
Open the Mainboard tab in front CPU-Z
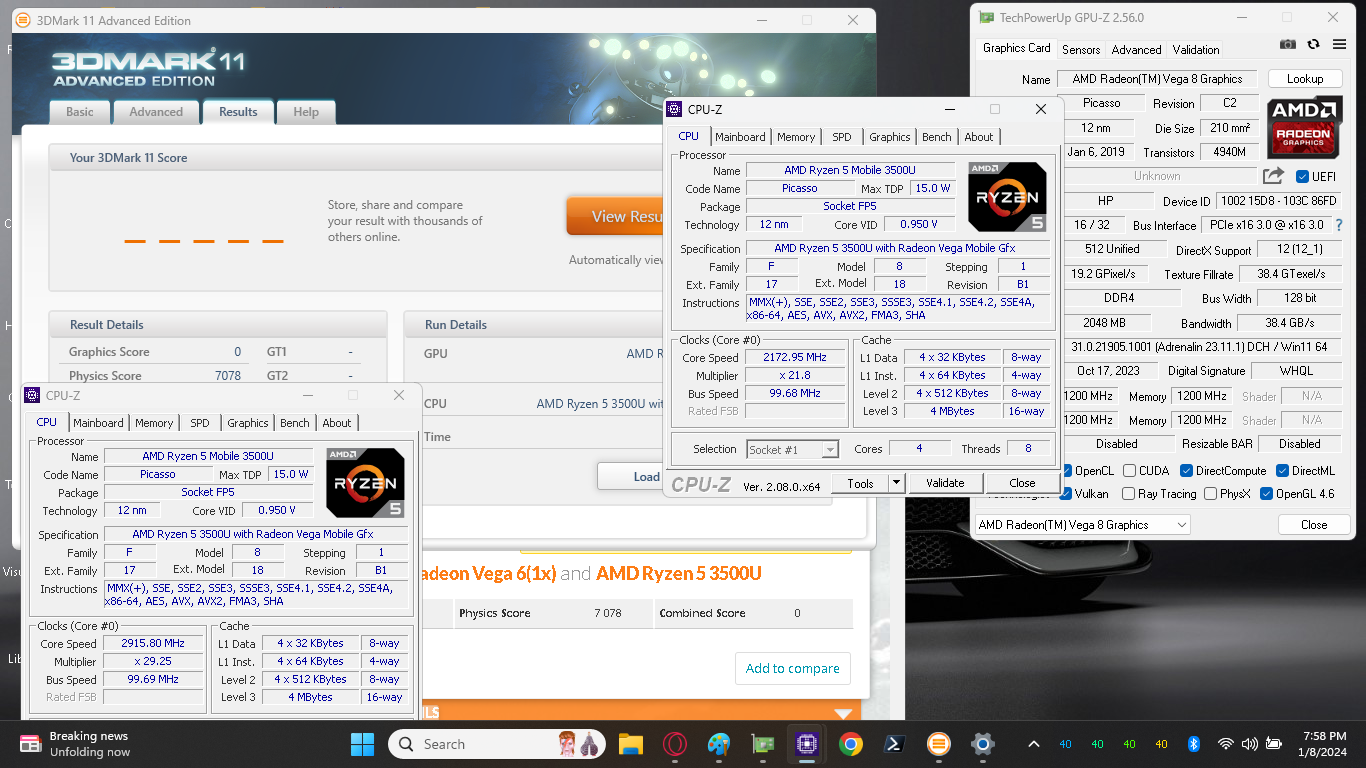point(741,137)
